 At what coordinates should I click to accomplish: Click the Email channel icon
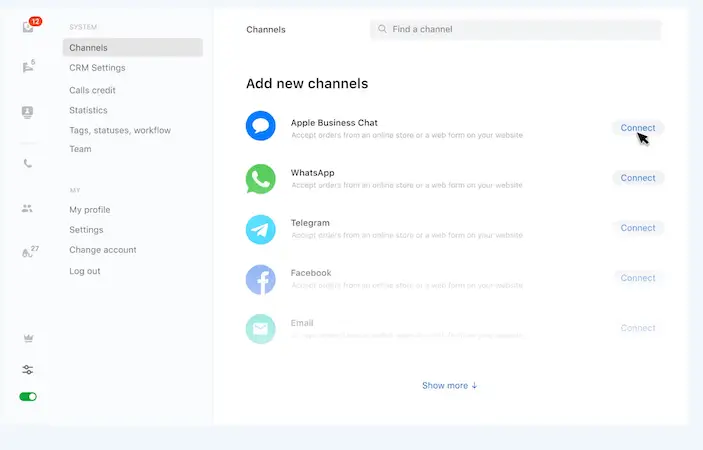260,329
